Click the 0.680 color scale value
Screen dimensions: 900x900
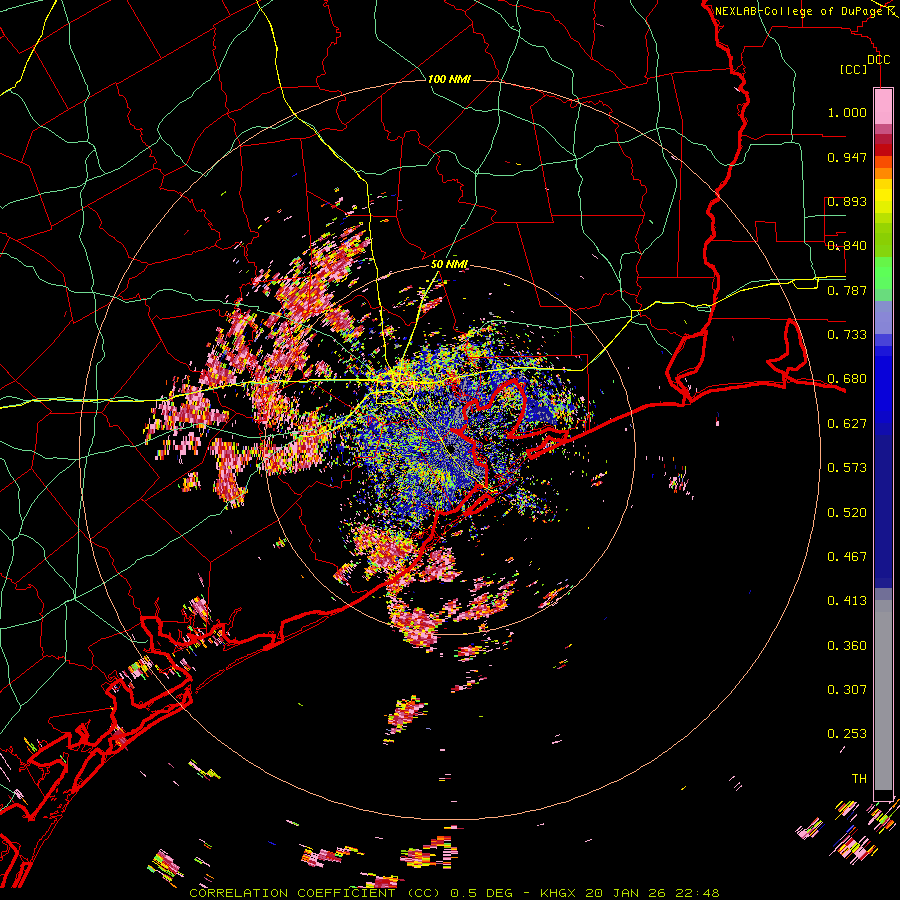(847, 379)
